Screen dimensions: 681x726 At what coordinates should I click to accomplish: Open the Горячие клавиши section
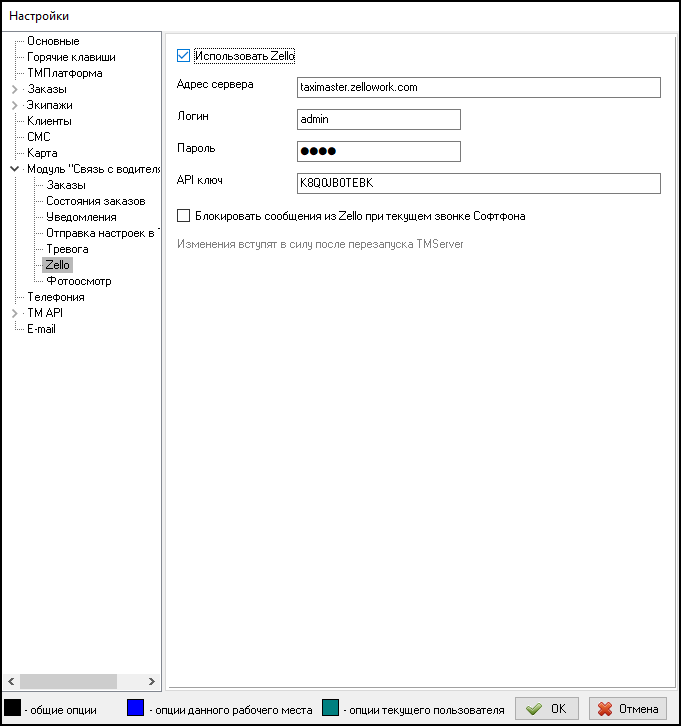71,57
